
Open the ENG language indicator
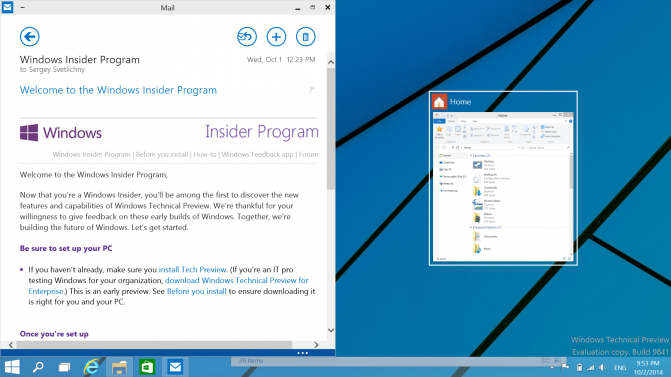click(620, 368)
